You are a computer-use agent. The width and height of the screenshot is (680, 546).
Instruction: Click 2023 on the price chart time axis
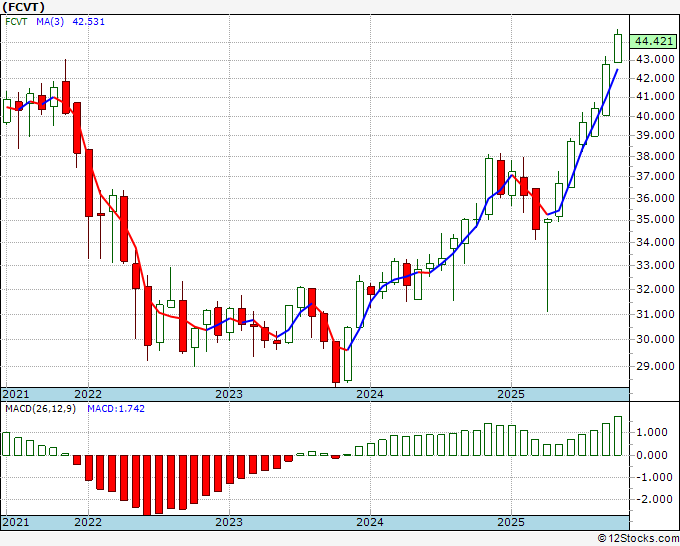[229, 394]
